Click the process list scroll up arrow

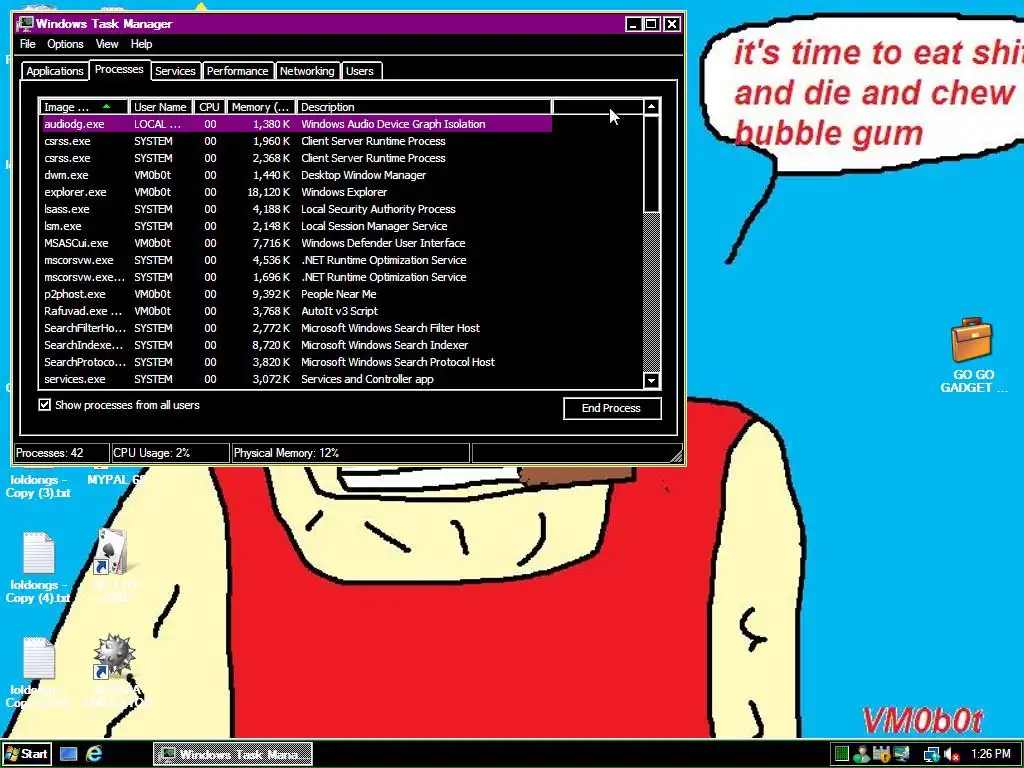(651, 107)
